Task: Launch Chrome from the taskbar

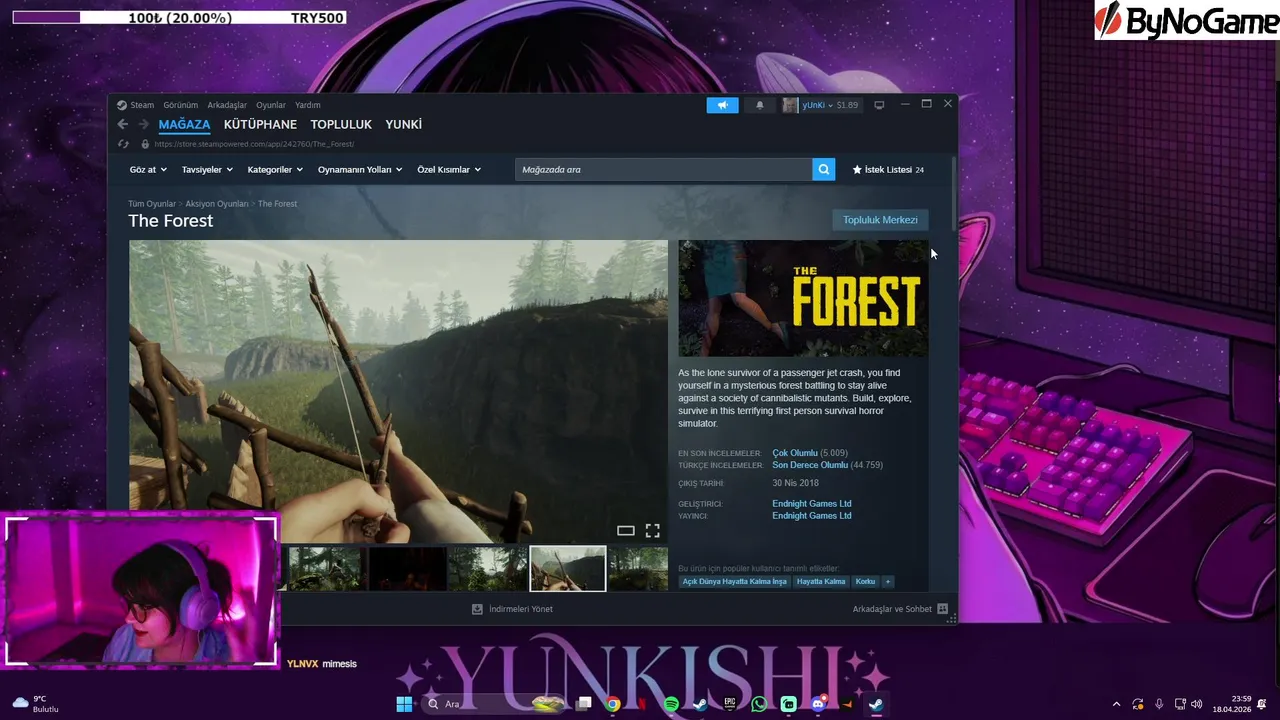Action: [x=612, y=704]
